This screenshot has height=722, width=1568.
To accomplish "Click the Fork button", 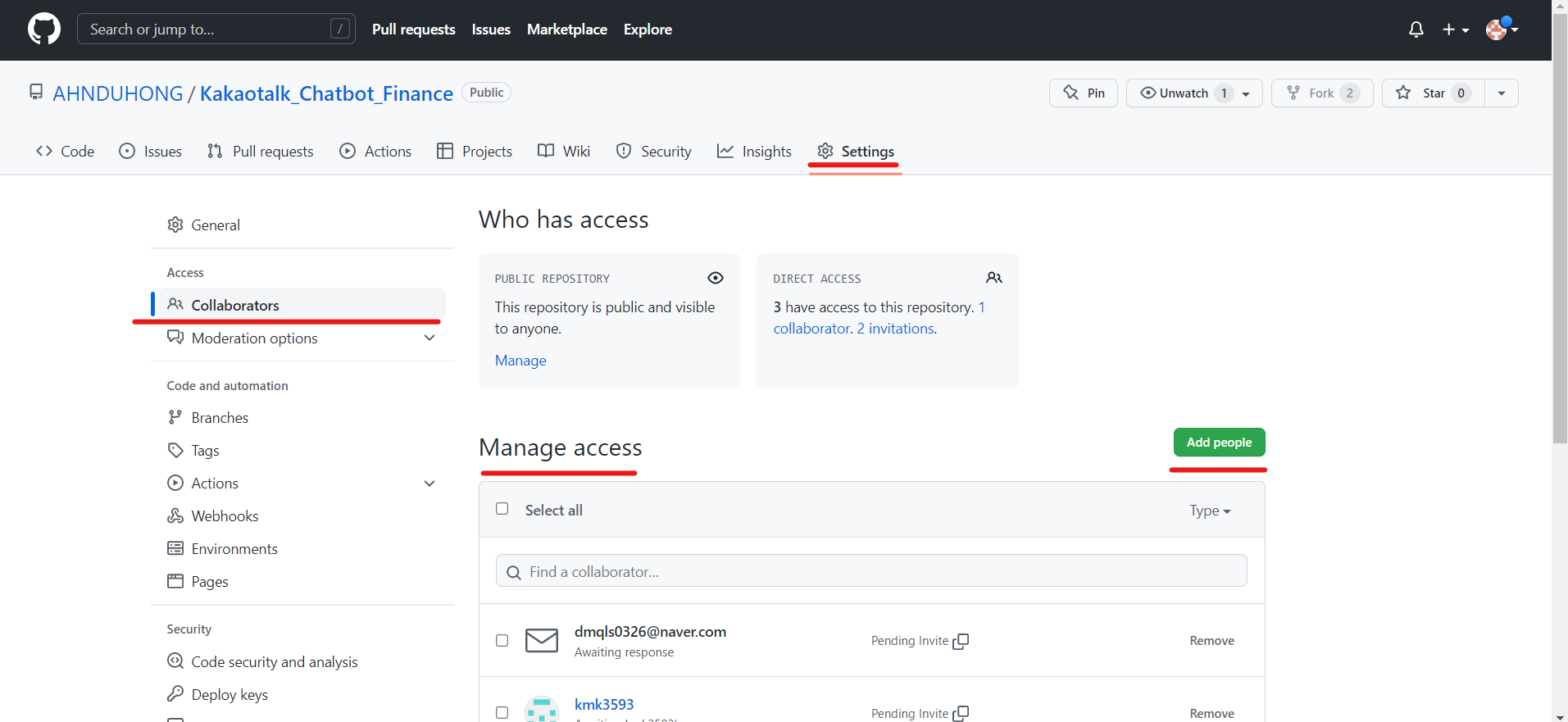I will pos(1321,93).
